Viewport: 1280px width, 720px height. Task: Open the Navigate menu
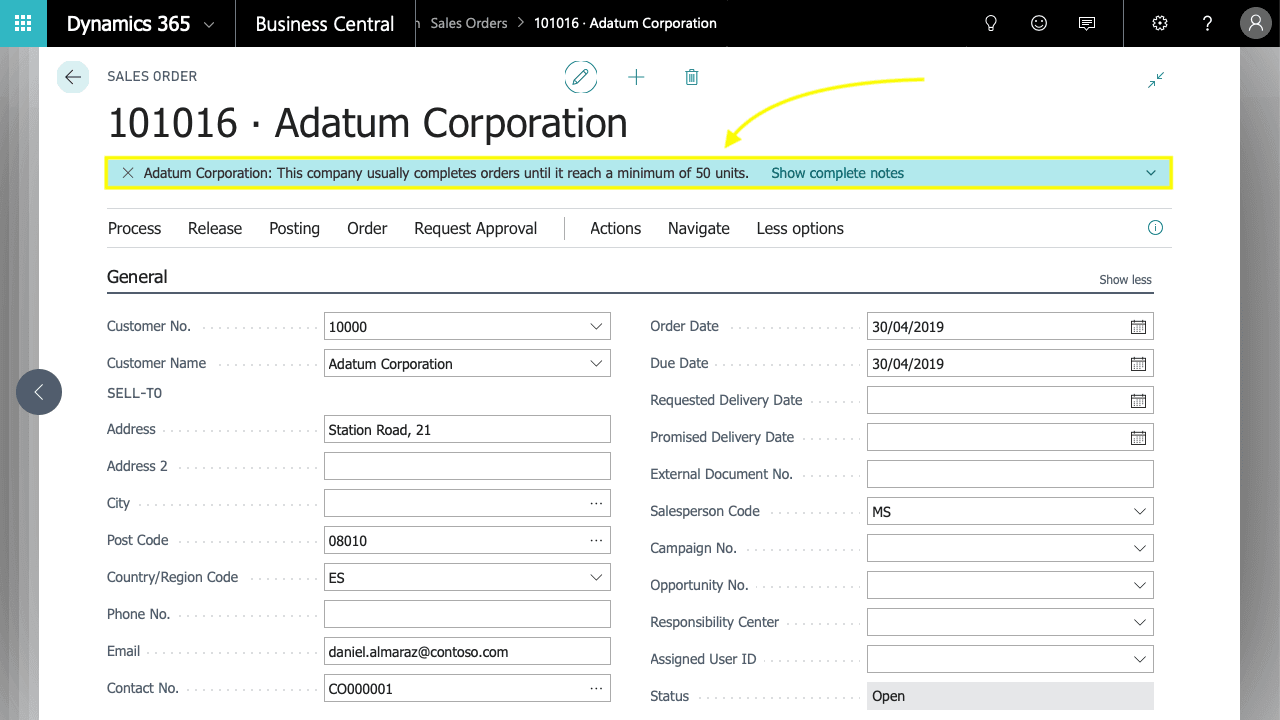click(x=699, y=228)
